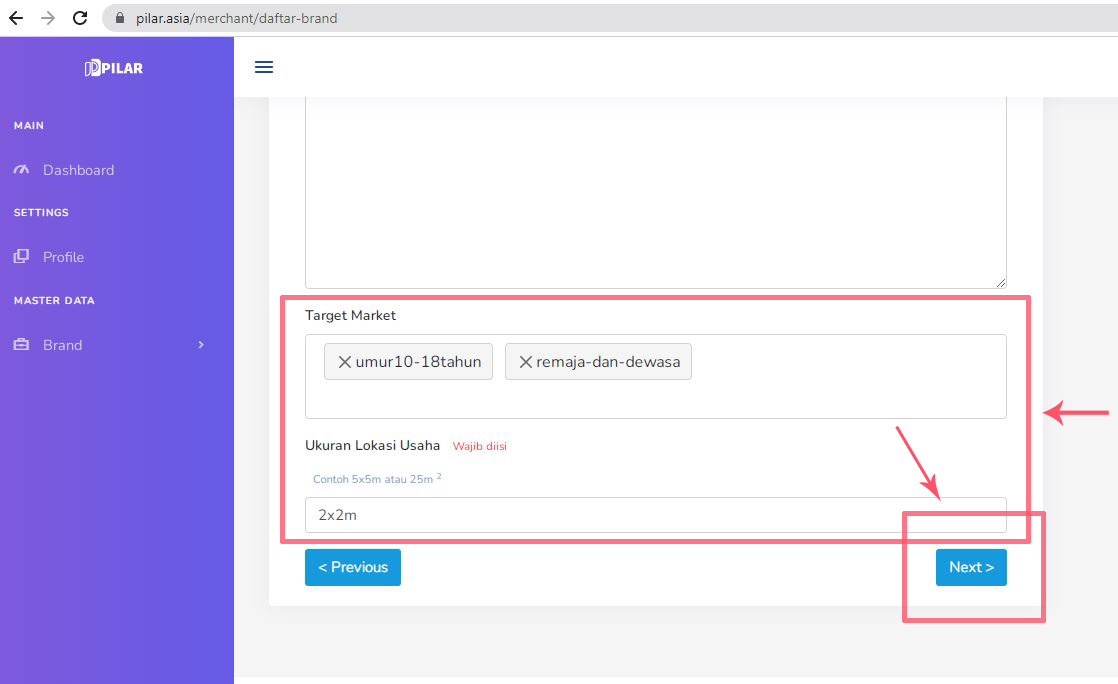The height and width of the screenshot is (684, 1118).
Task: Click the remaja-dan-dewasa tag label
Action: tap(608, 362)
